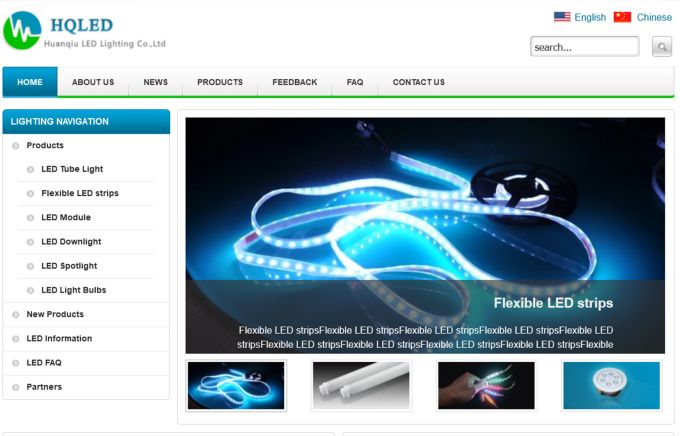680x436 pixels.
Task: Open Flexible LED strips category
Action: point(80,193)
